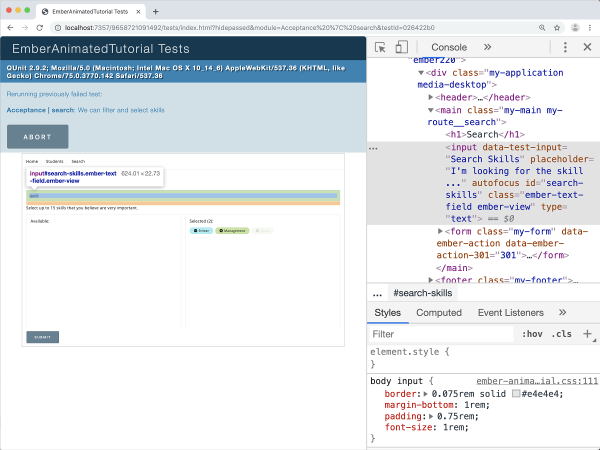Open ember-anima…ial.css:111 source link
The height and width of the screenshot is (450, 600).
pos(537,381)
